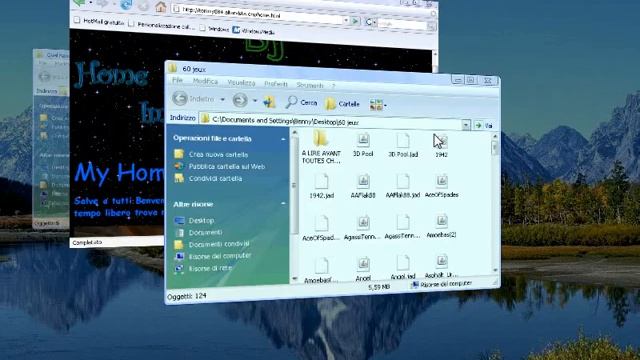Open the ? help menu

[333, 86]
